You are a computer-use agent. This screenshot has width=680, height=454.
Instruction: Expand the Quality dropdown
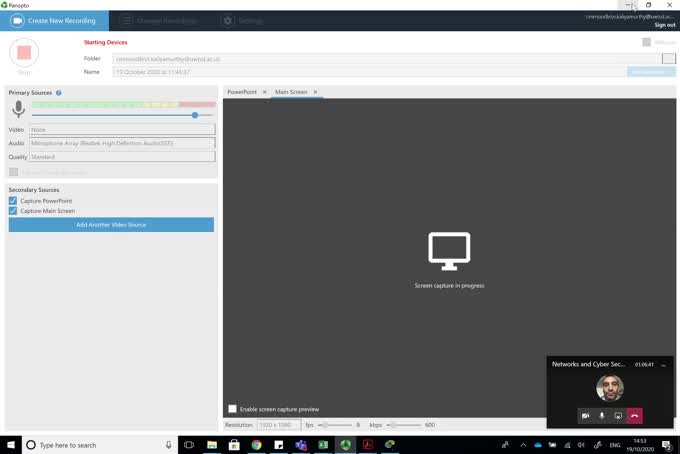click(x=122, y=157)
